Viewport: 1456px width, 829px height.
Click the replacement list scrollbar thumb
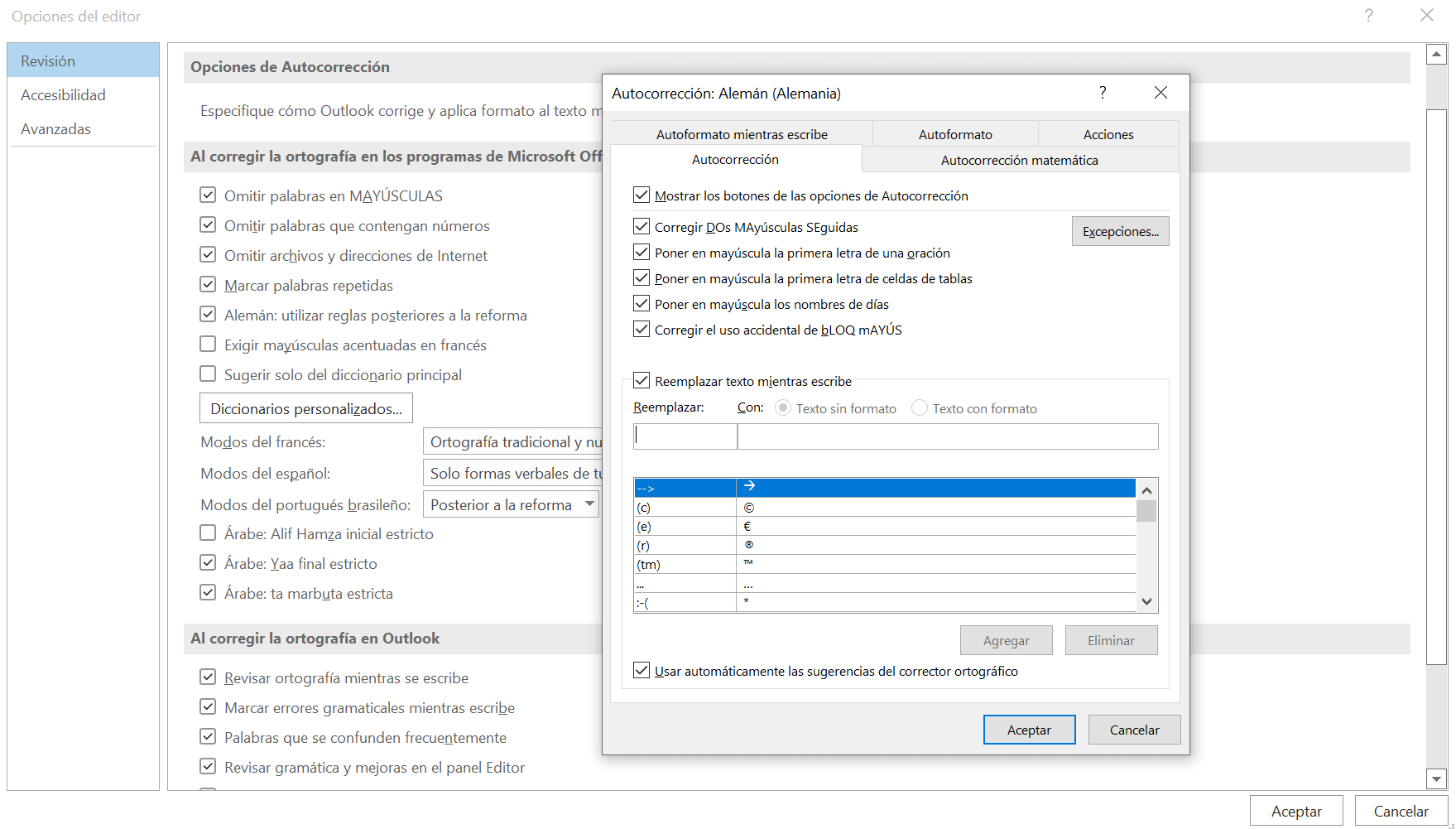(1146, 511)
